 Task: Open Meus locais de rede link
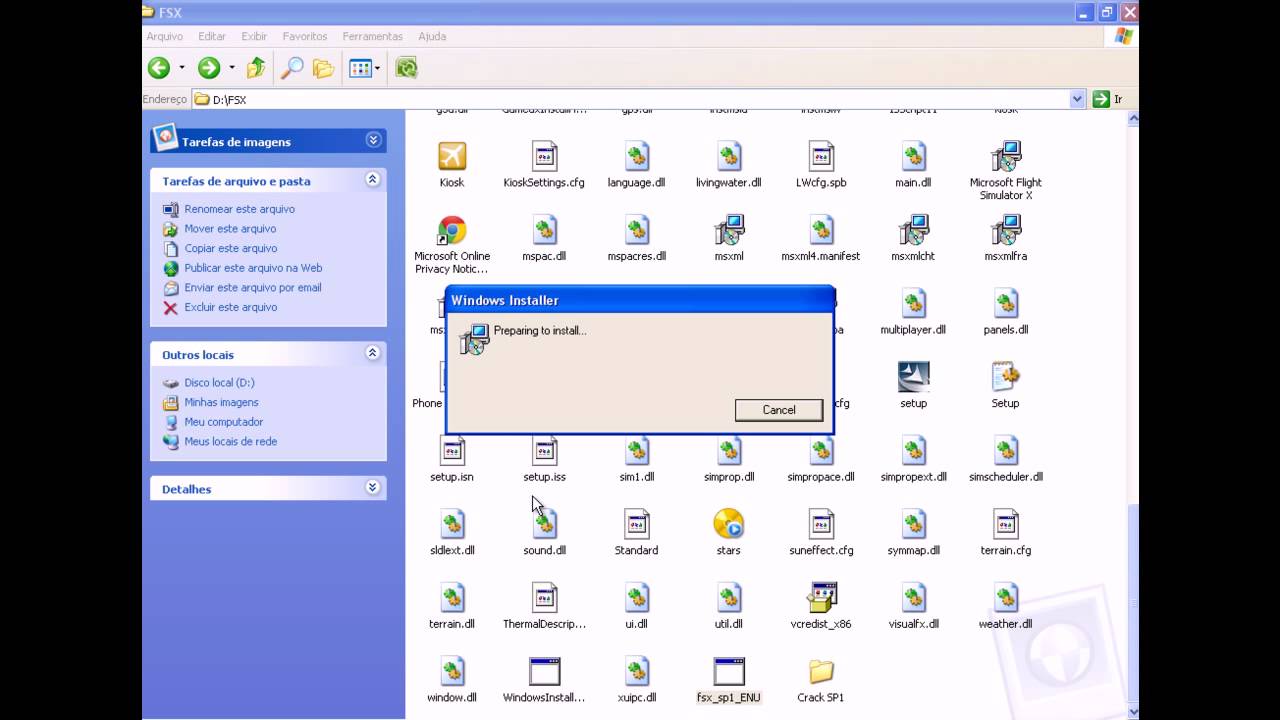click(x=230, y=441)
